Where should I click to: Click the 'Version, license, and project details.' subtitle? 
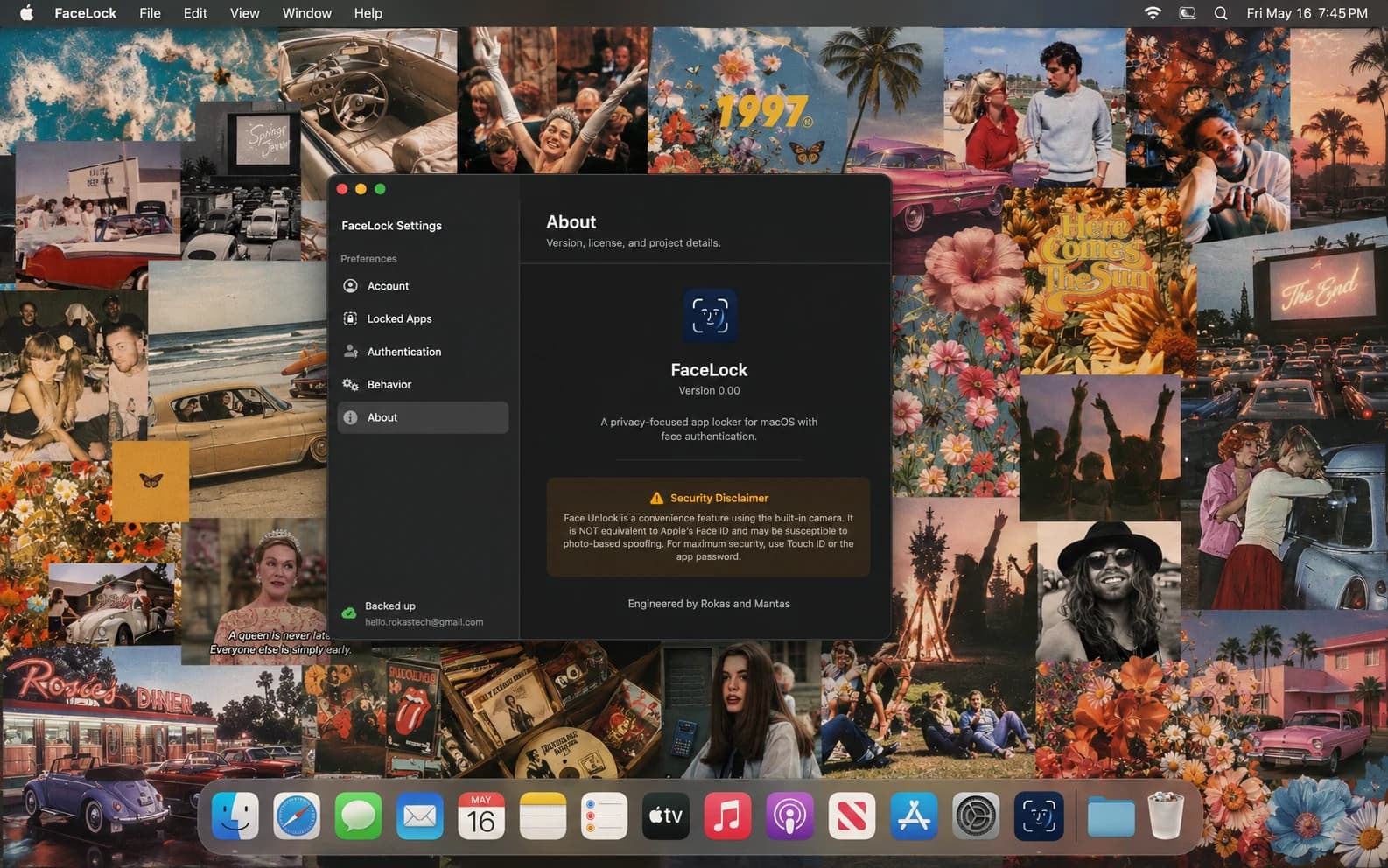tap(634, 243)
